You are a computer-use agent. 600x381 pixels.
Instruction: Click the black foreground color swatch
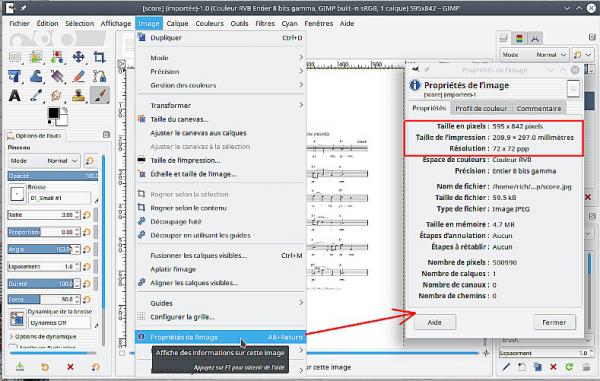click(x=54, y=112)
